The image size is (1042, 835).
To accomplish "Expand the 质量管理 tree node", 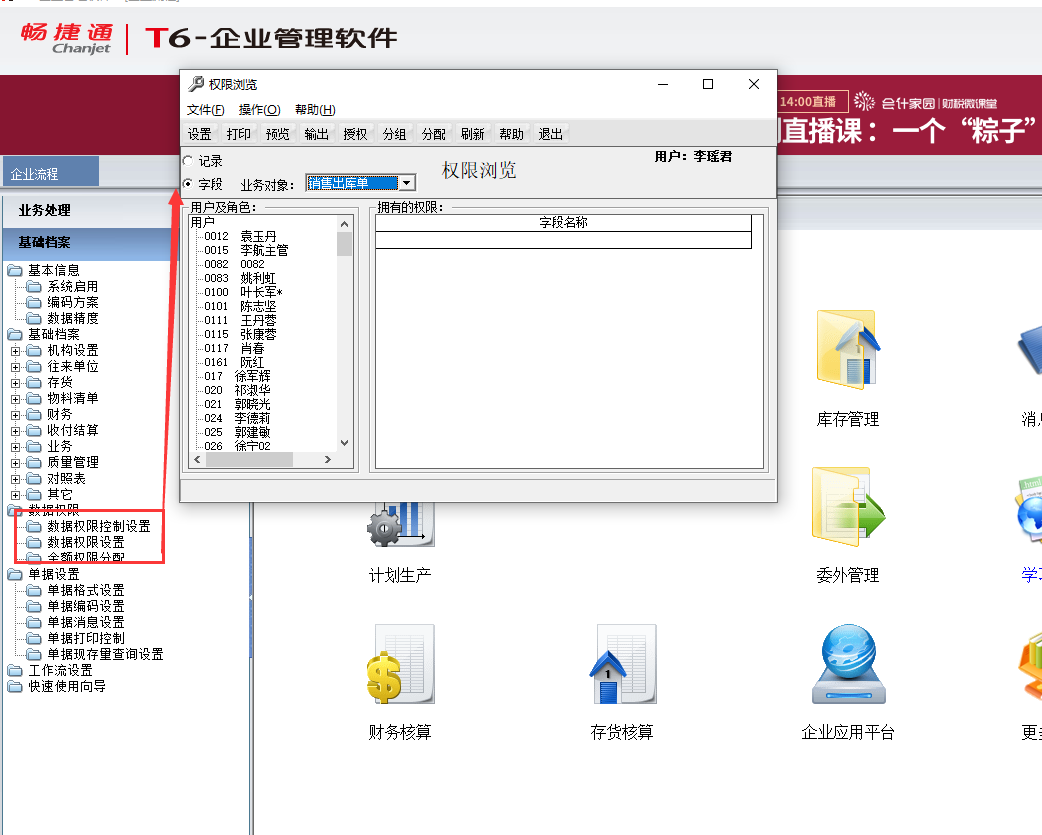I will (x=15, y=462).
